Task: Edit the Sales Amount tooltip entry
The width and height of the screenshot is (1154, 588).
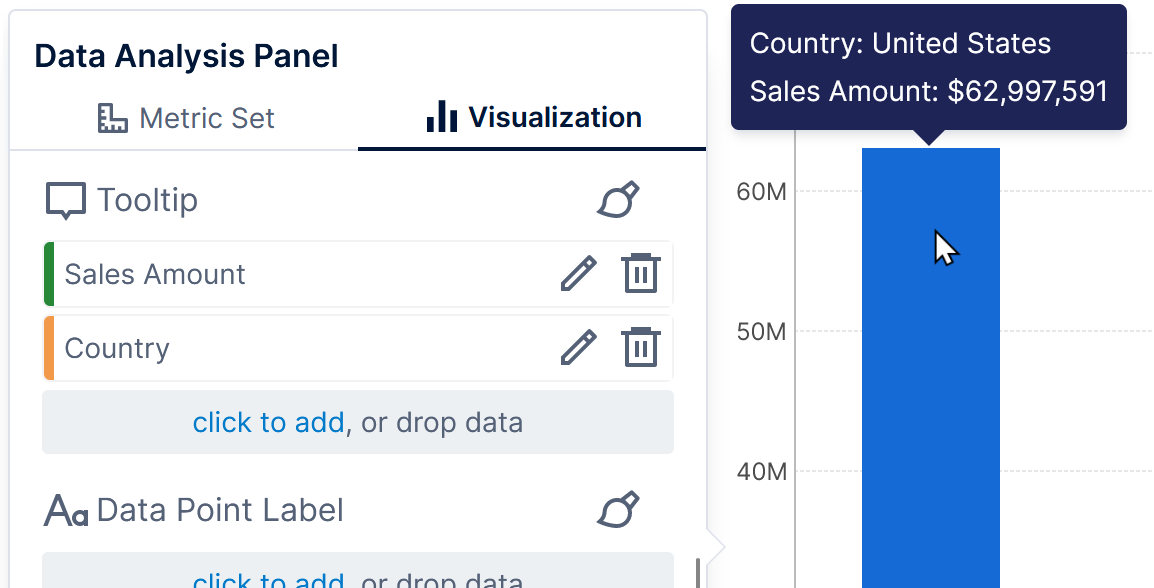Action: coord(578,274)
